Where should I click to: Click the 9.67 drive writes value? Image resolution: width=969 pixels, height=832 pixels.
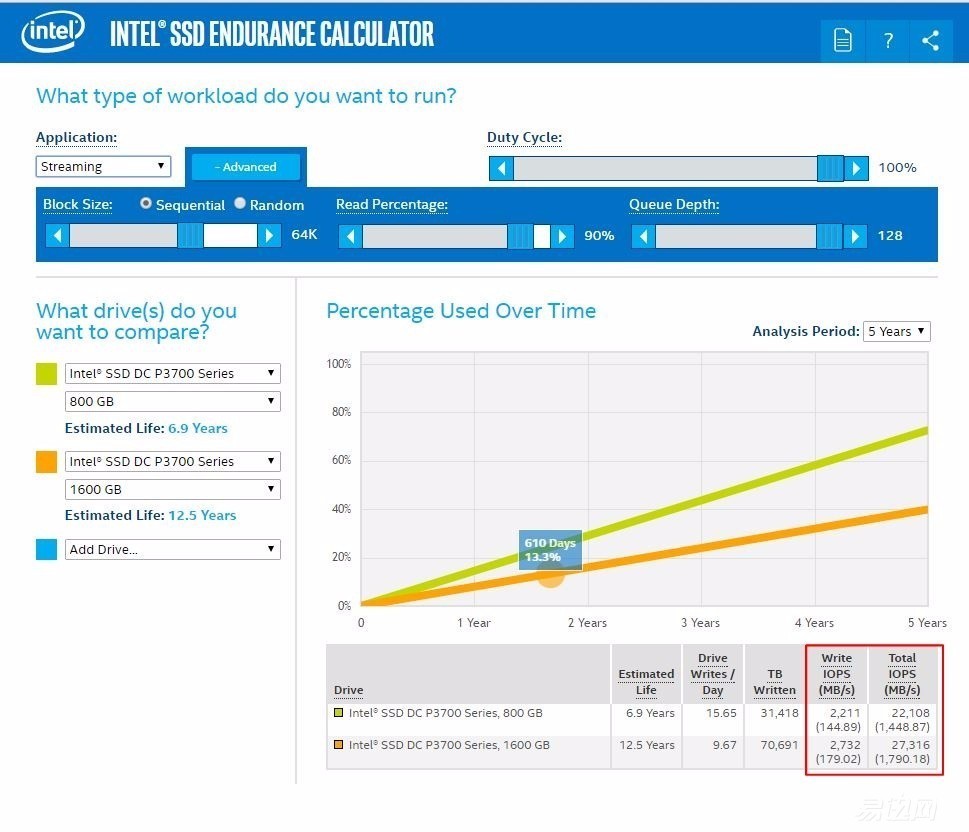(x=724, y=745)
